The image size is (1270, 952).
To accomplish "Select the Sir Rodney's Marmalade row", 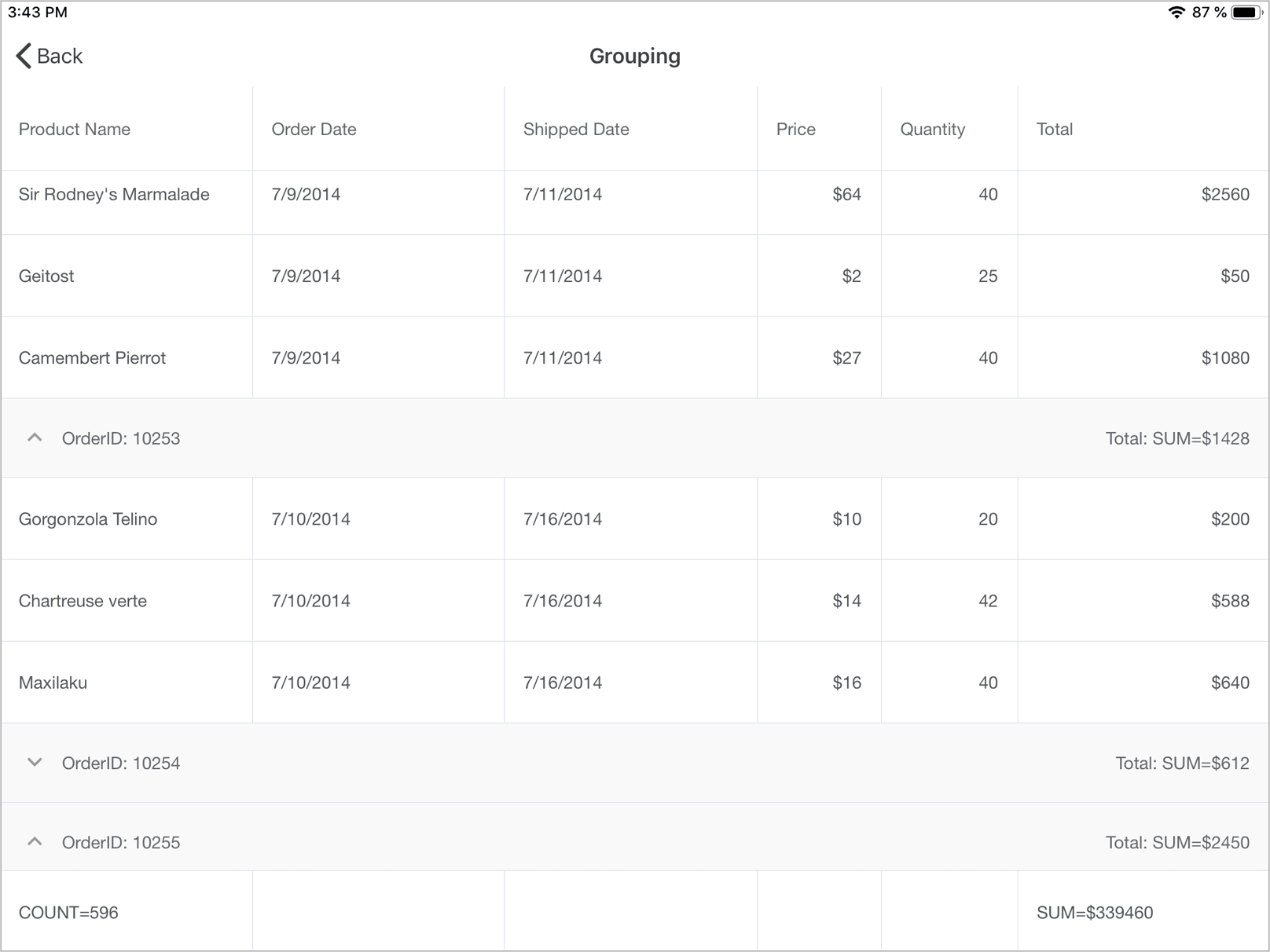I will click(114, 195).
